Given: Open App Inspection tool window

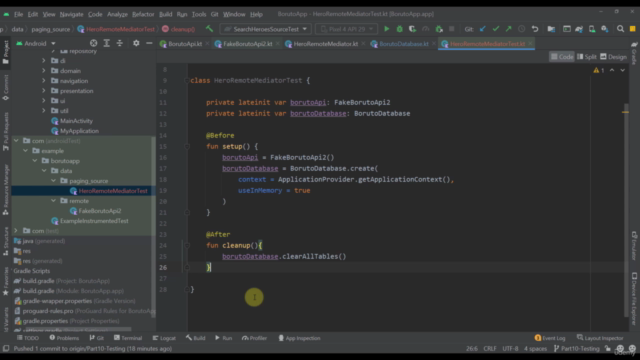Looking at the screenshot, I should coord(299,338).
